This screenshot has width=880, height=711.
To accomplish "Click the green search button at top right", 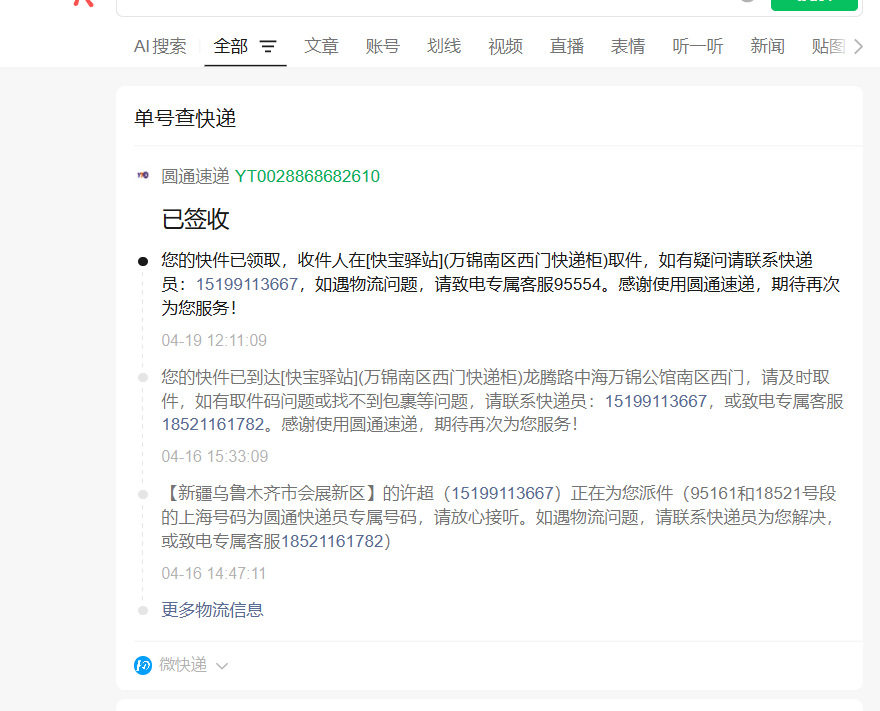I will click(x=814, y=4).
